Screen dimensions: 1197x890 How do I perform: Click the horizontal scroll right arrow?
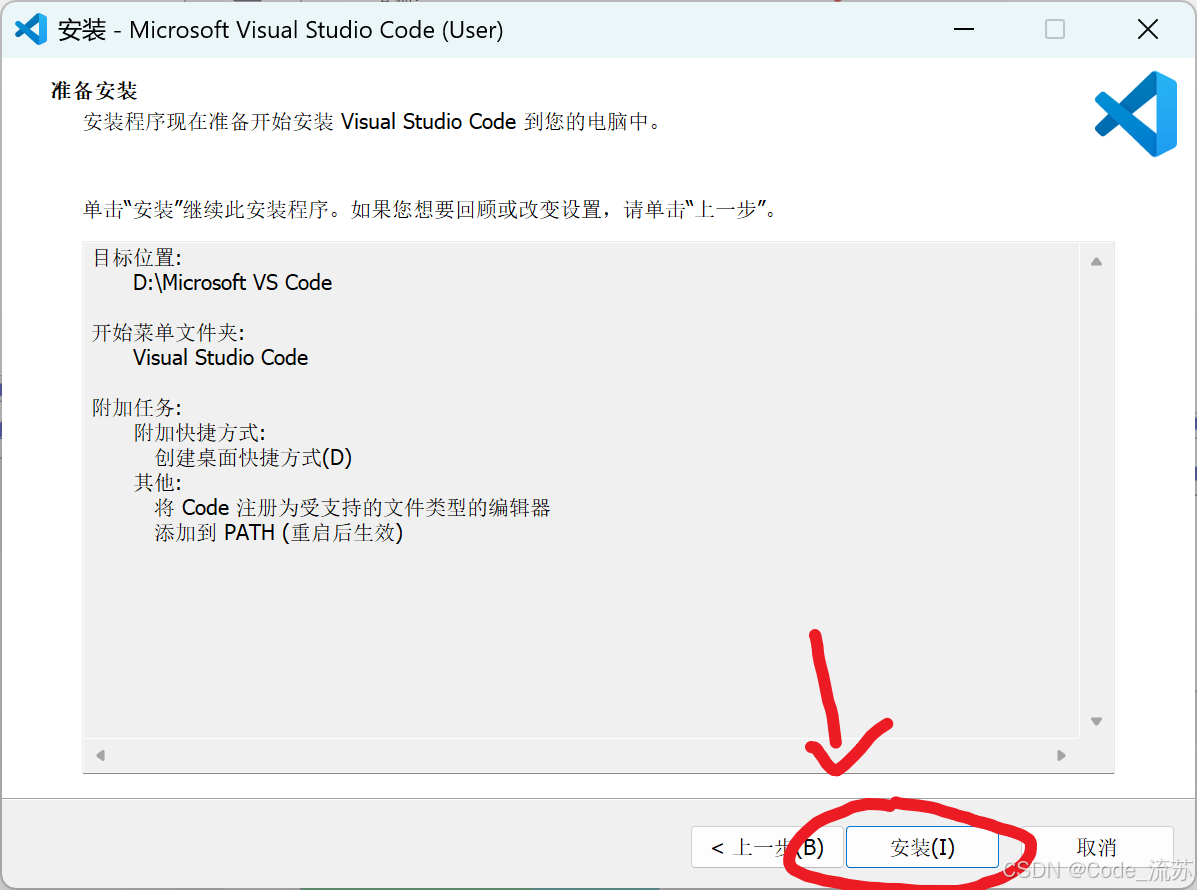point(1061,756)
